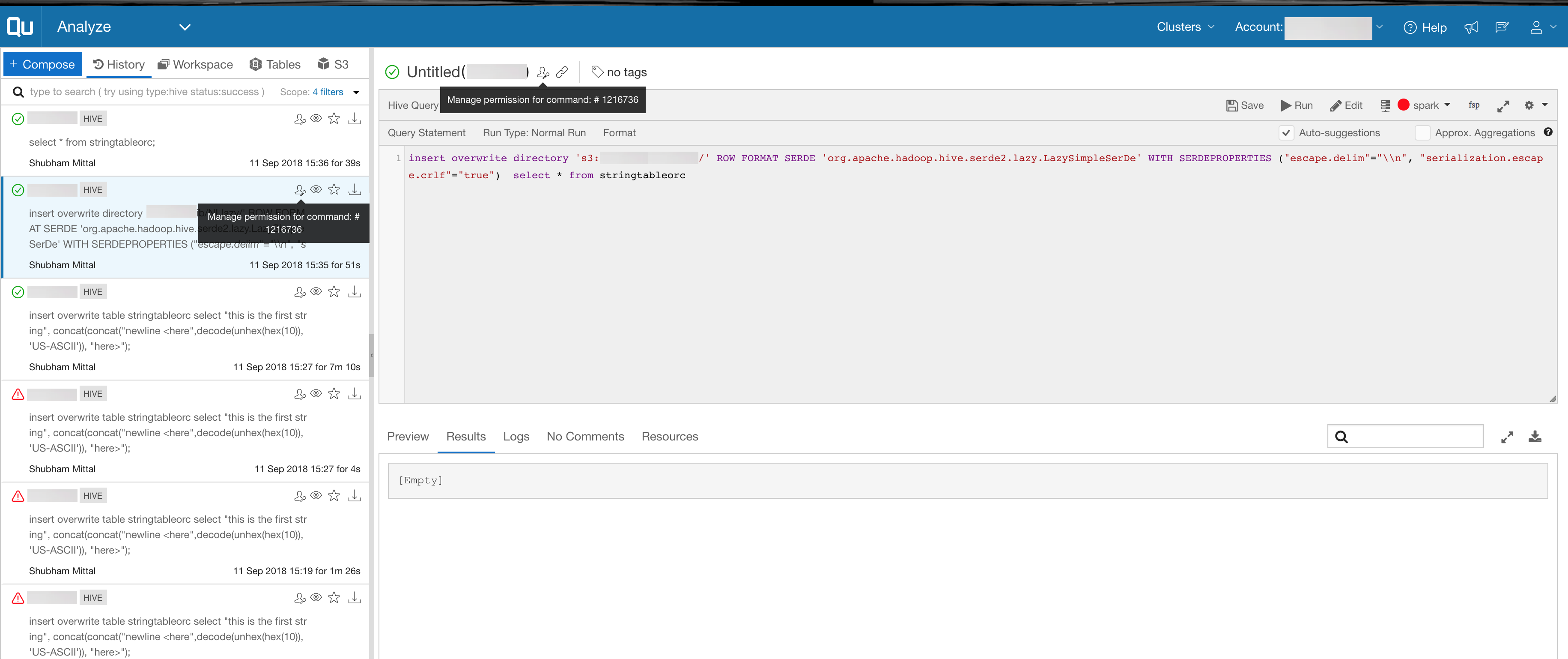
Task: Click the results search box
Action: (1405, 437)
